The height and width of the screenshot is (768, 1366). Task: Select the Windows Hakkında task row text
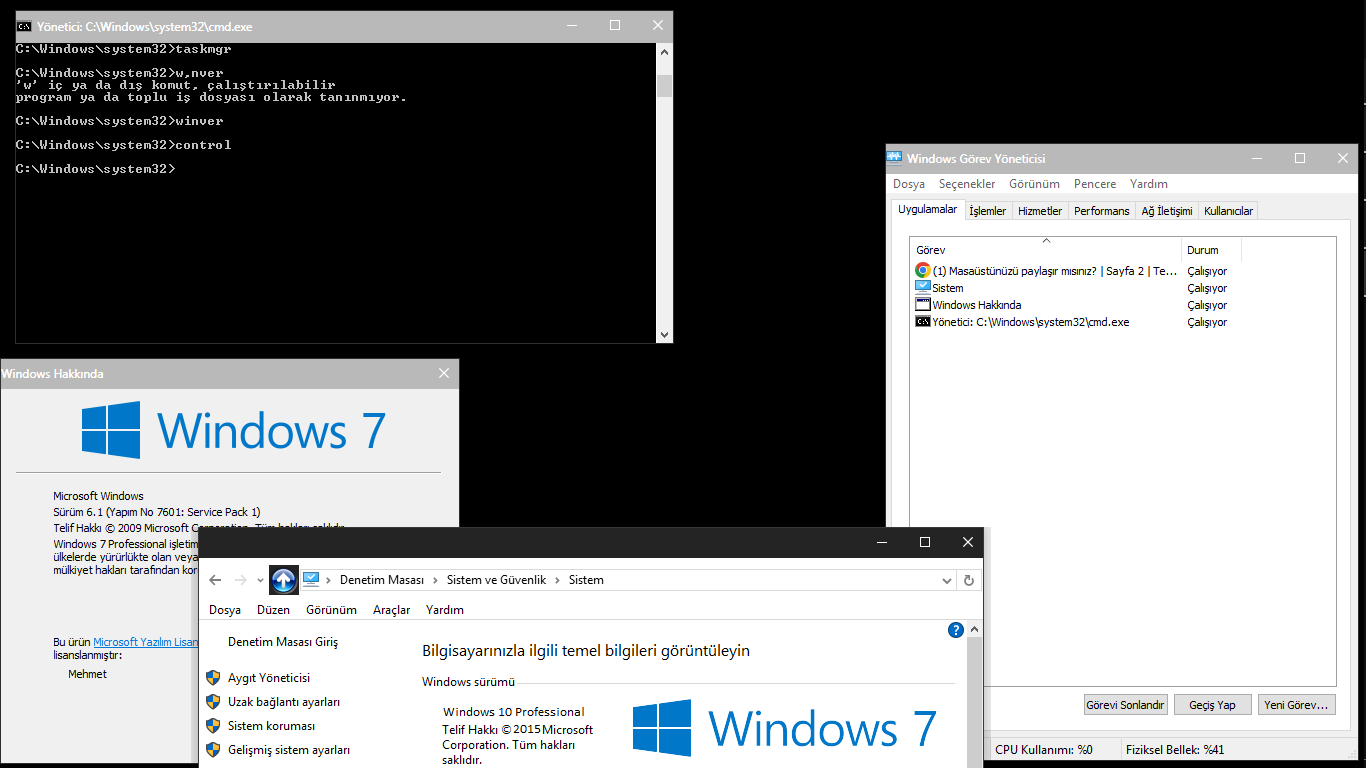pos(977,305)
